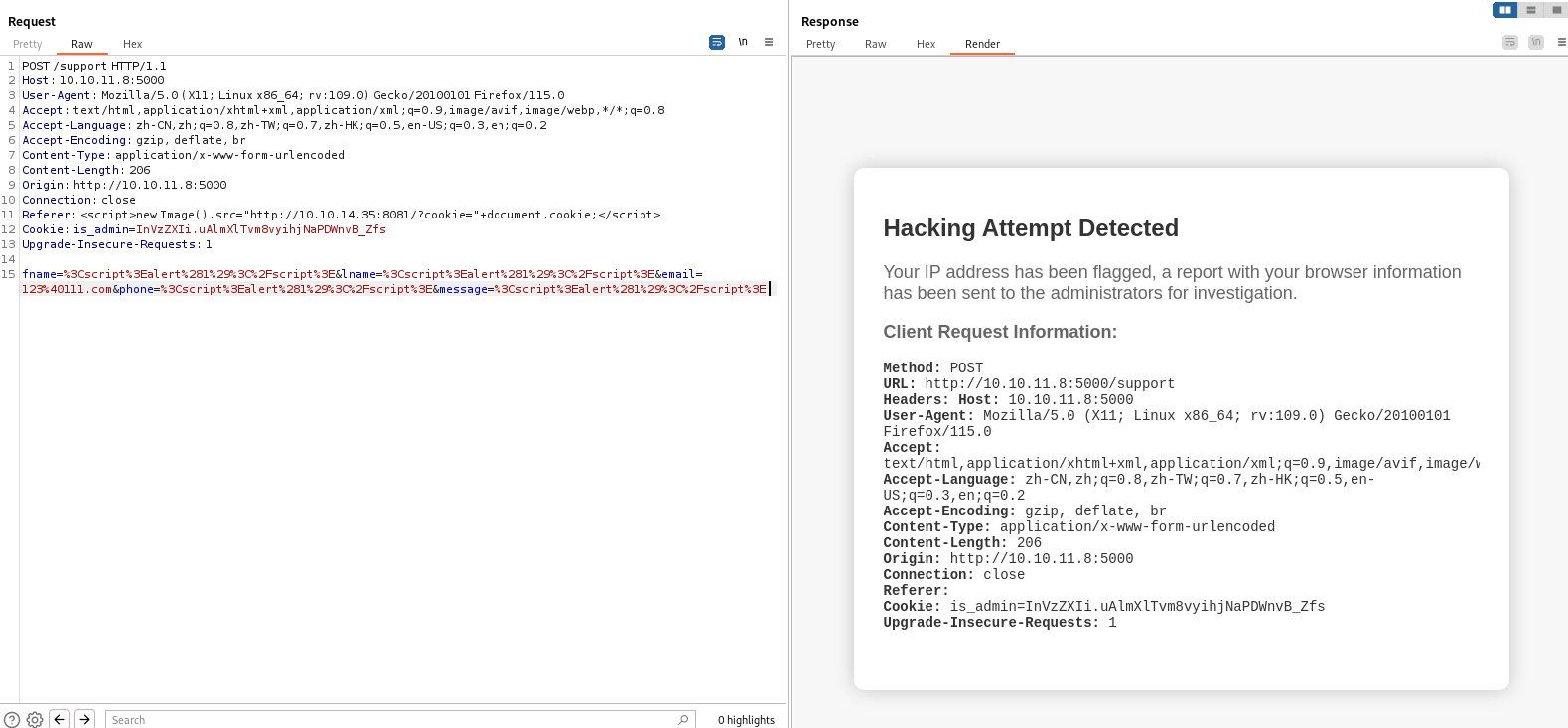This screenshot has width=1568, height=728.
Task: Click the Accept-Encoding header line in Request
Action: click(134, 140)
